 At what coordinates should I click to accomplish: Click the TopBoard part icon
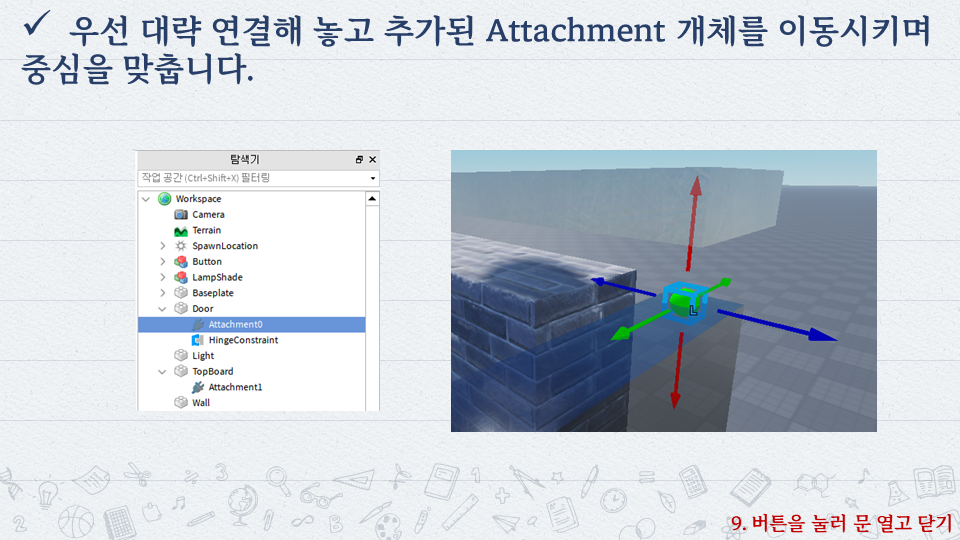point(181,371)
